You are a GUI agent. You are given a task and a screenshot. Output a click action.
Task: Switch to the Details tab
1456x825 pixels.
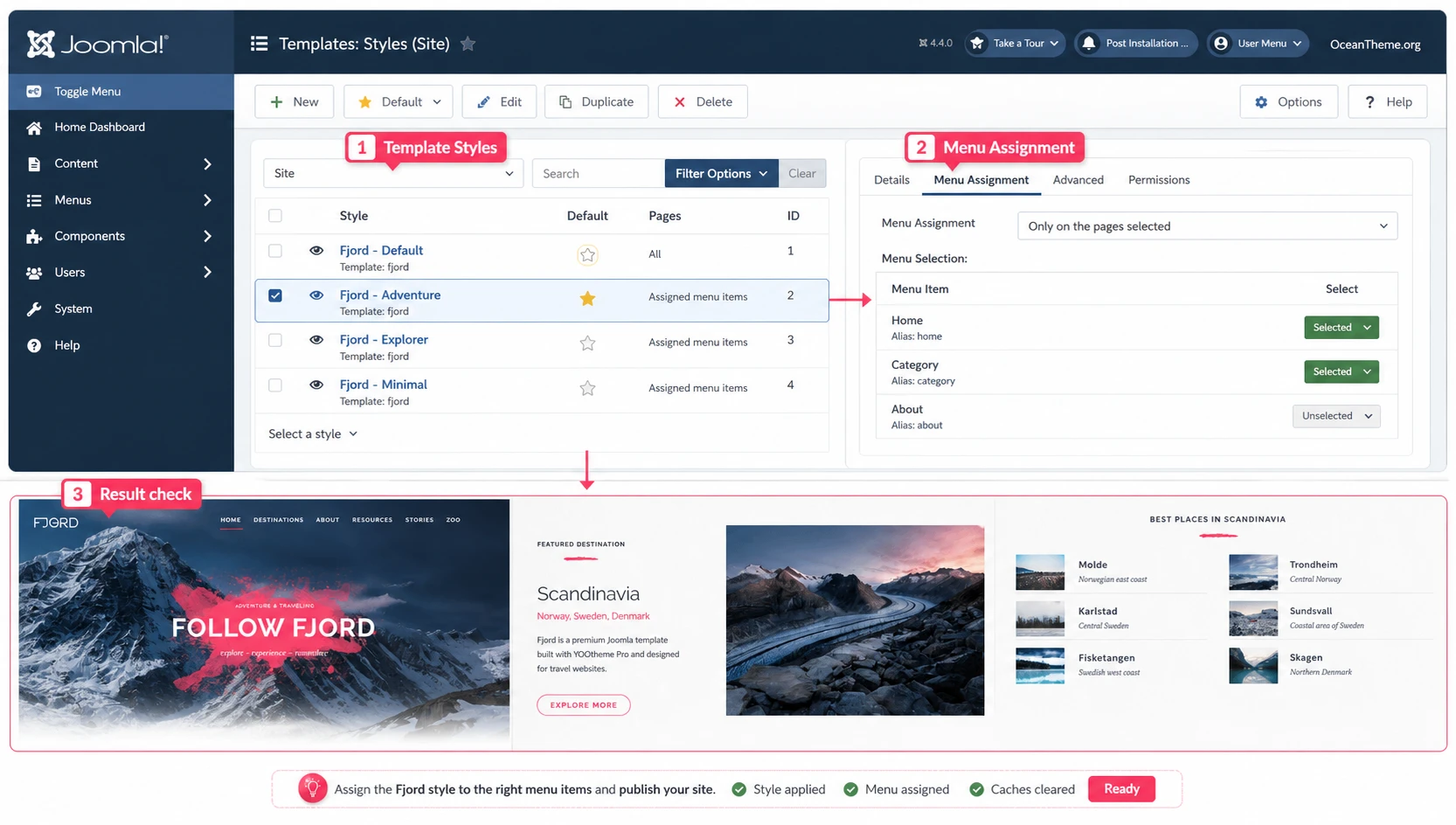click(x=891, y=180)
